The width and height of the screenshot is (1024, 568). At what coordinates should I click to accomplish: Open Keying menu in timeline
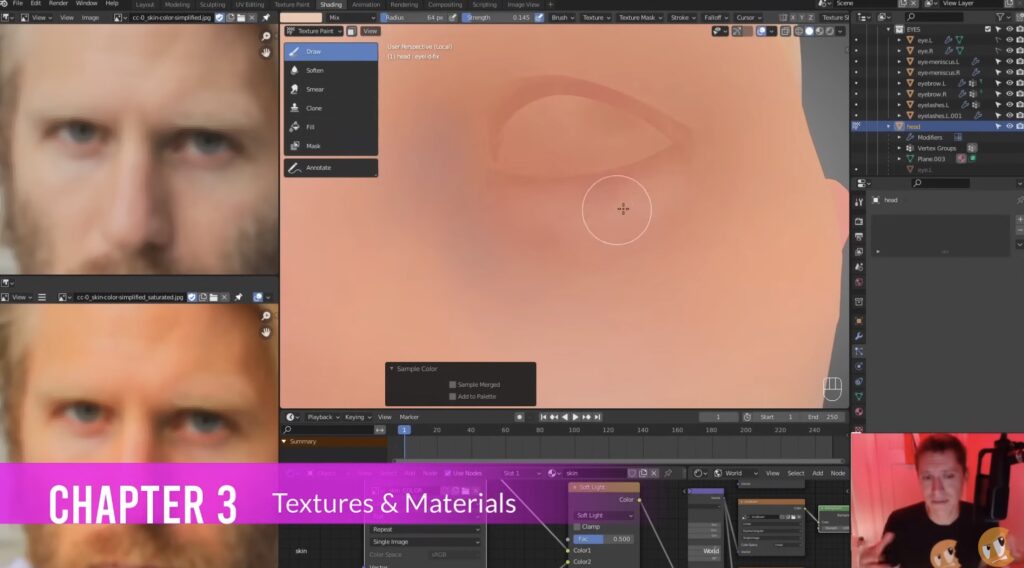(x=358, y=417)
